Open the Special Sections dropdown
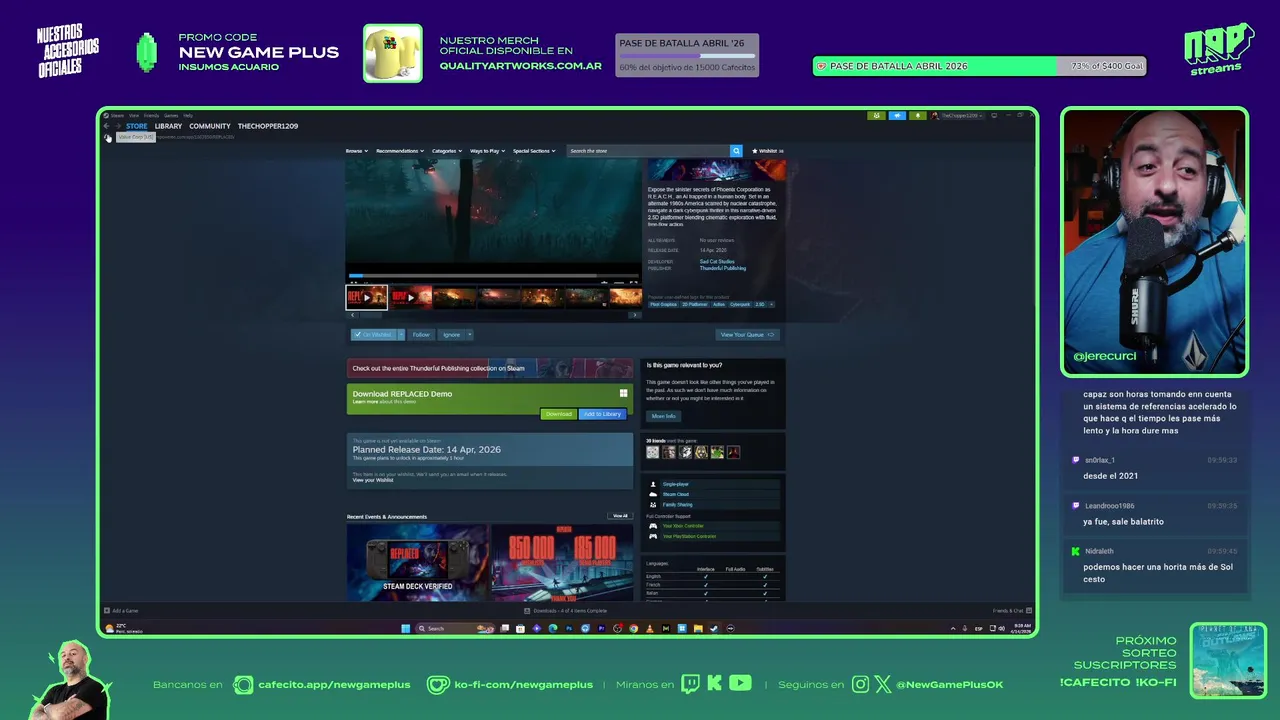Image resolution: width=1280 pixels, height=720 pixels. pyautogui.click(x=534, y=151)
